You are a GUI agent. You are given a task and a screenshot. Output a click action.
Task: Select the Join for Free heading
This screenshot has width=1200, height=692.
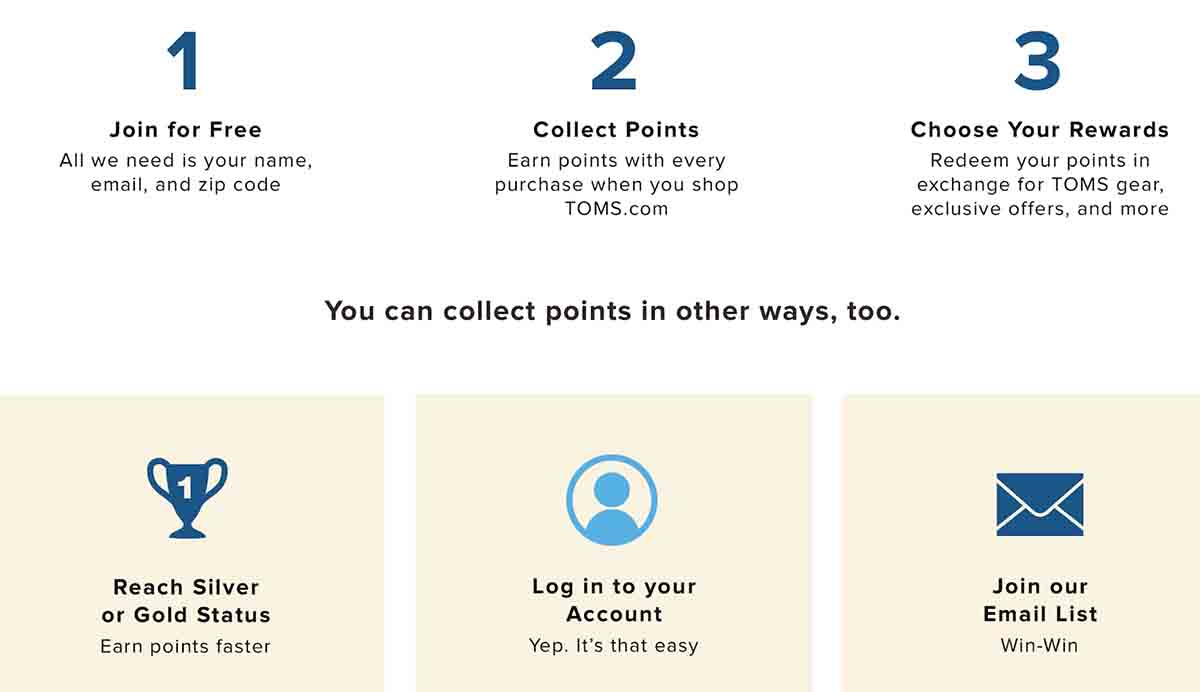pos(185,130)
